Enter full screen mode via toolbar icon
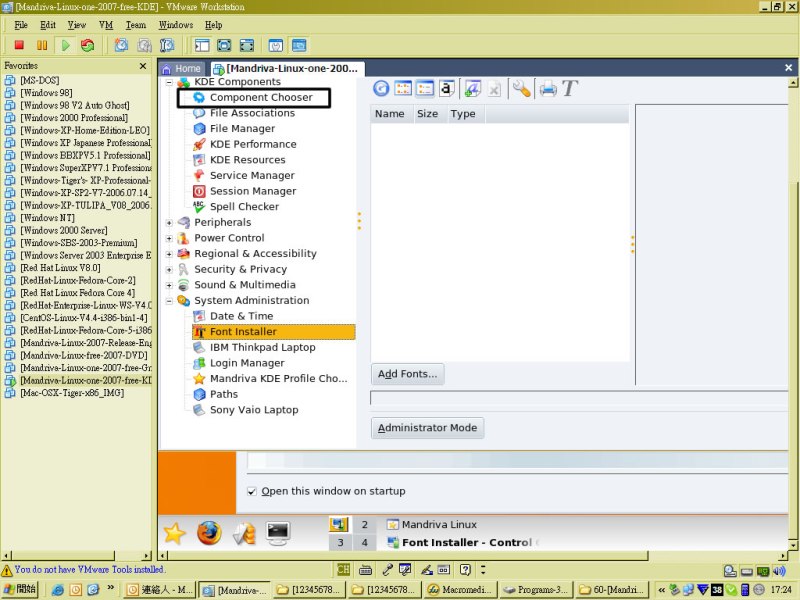 pos(246,45)
